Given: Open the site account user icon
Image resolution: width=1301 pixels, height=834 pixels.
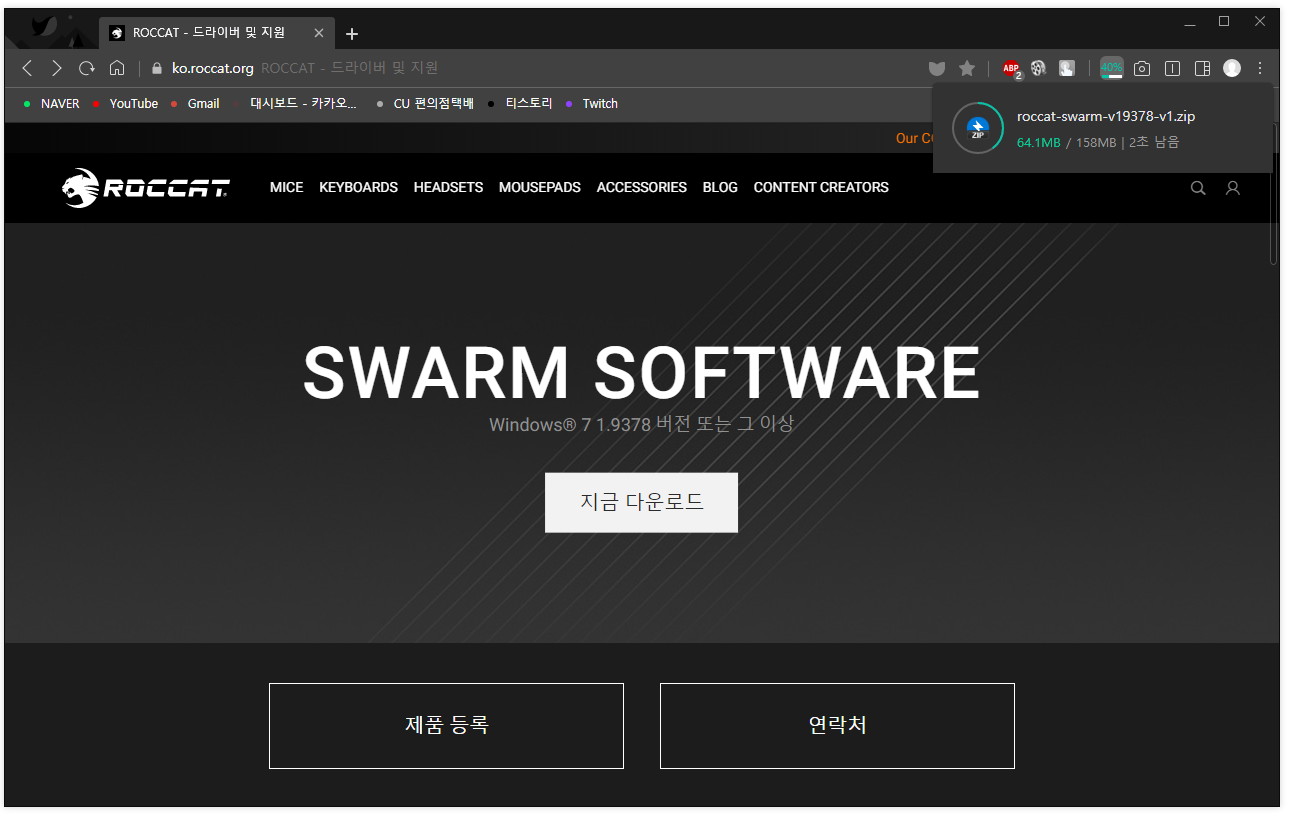Looking at the screenshot, I should click(x=1233, y=188).
